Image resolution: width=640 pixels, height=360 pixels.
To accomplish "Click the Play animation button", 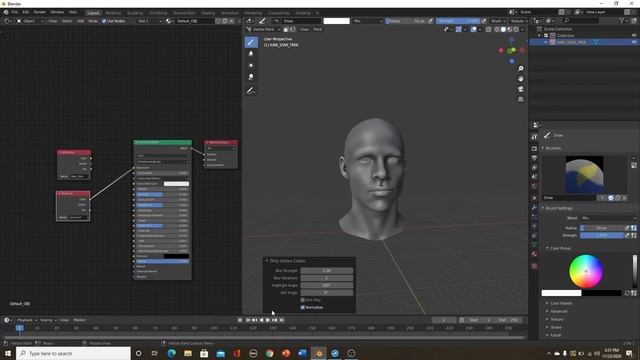I will (x=268, y=320).
